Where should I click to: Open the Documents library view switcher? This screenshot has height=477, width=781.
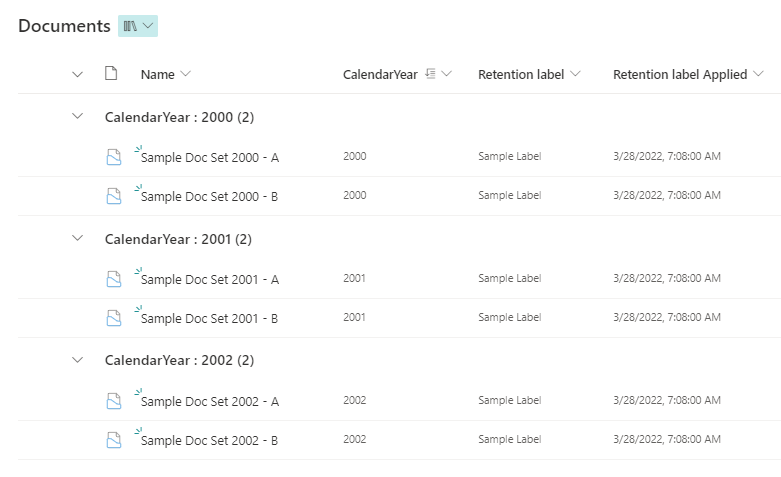(138, 26)
